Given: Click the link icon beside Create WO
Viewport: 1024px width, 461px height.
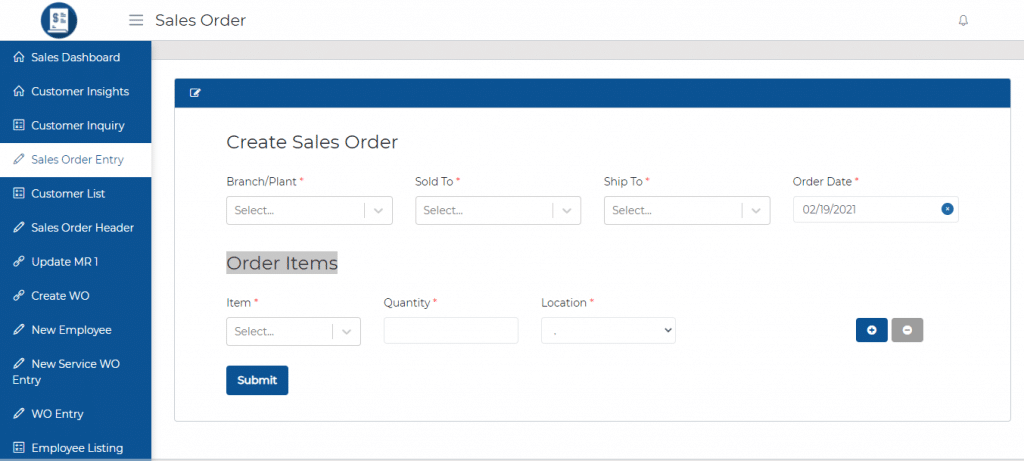Looking at the screenshot, I should 18,296.
